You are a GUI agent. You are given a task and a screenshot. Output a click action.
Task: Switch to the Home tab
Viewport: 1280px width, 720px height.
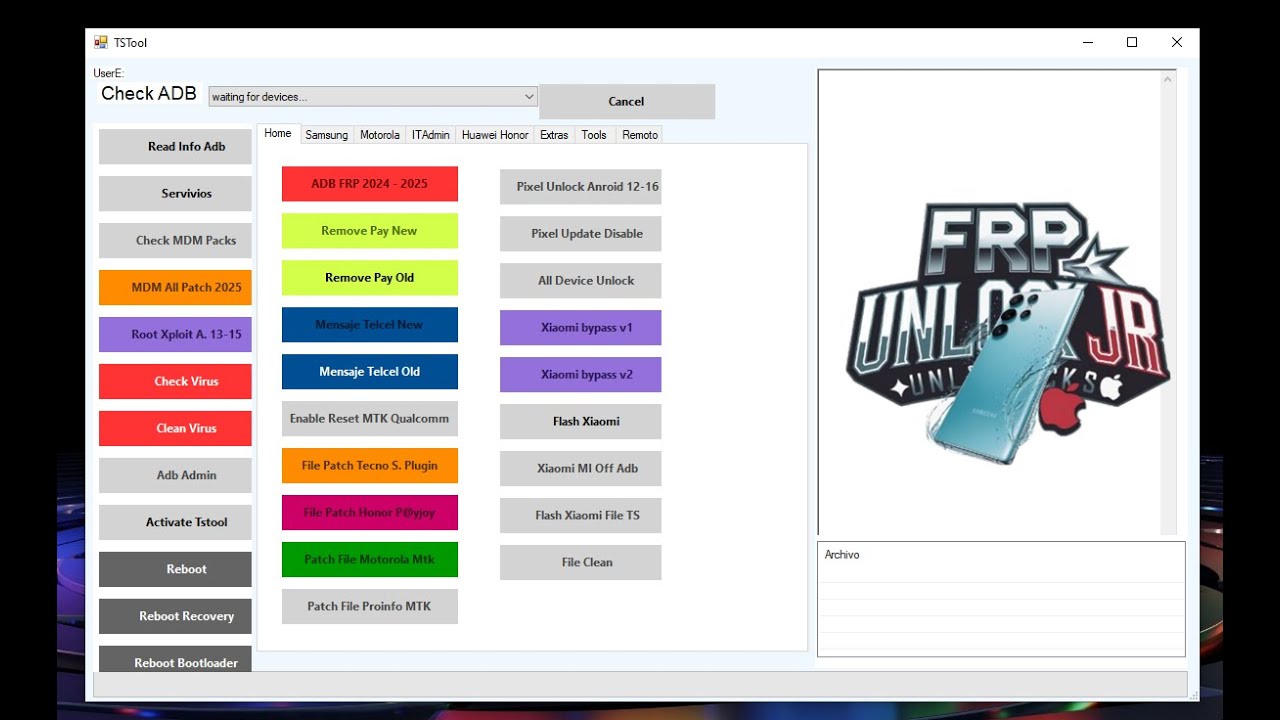(278, 133)
